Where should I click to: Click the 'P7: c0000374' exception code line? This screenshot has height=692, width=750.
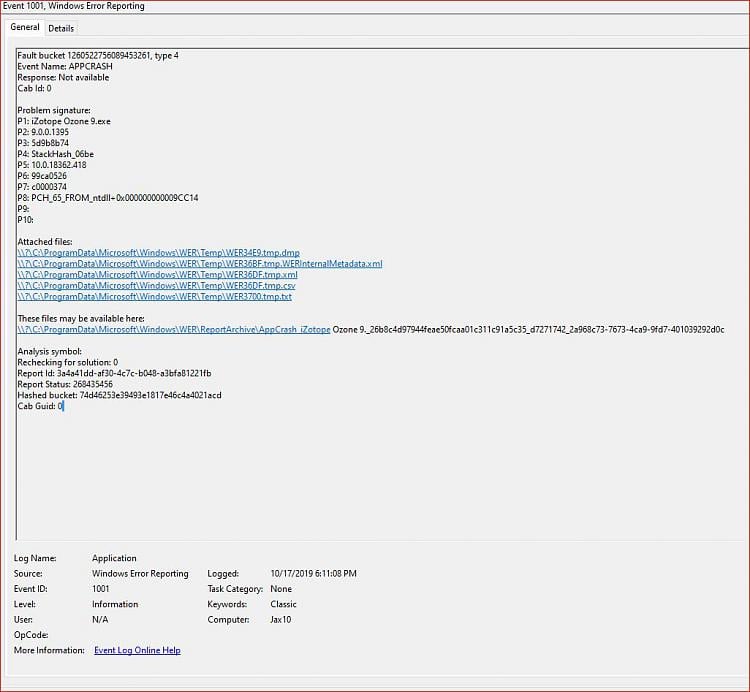[x=42, y=187]
